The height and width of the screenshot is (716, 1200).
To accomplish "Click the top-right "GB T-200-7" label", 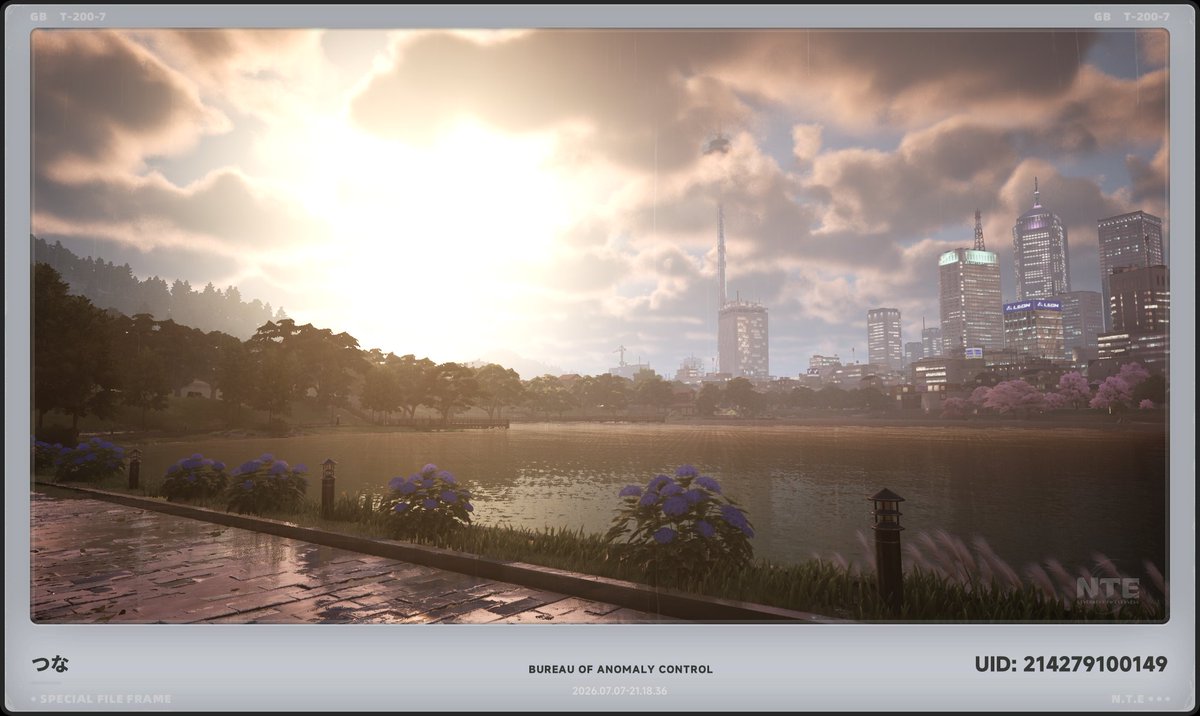I will (1132, 17).
